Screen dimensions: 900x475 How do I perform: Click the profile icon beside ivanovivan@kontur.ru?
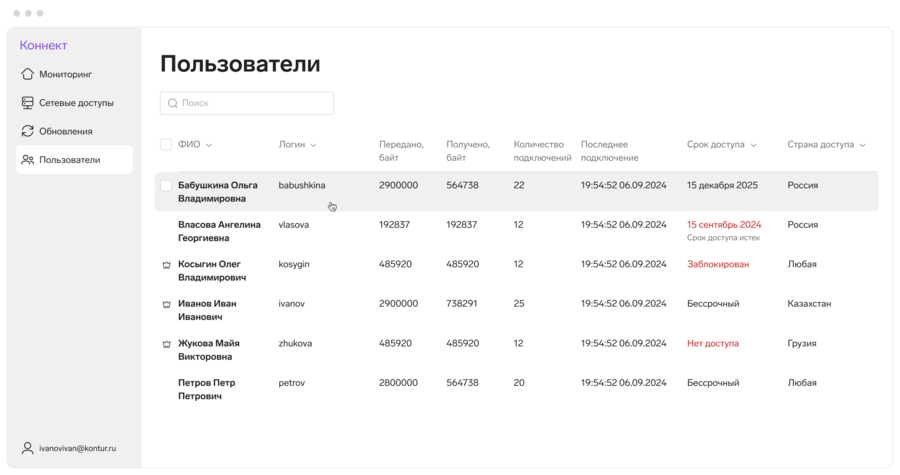point(28,448)
